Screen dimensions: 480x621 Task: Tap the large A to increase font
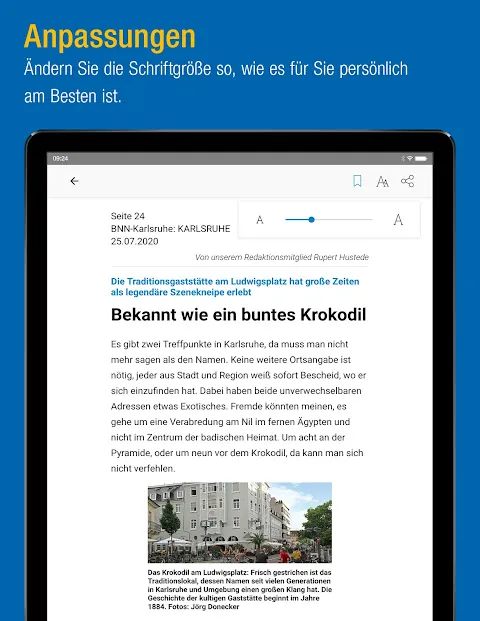point(398,219)
